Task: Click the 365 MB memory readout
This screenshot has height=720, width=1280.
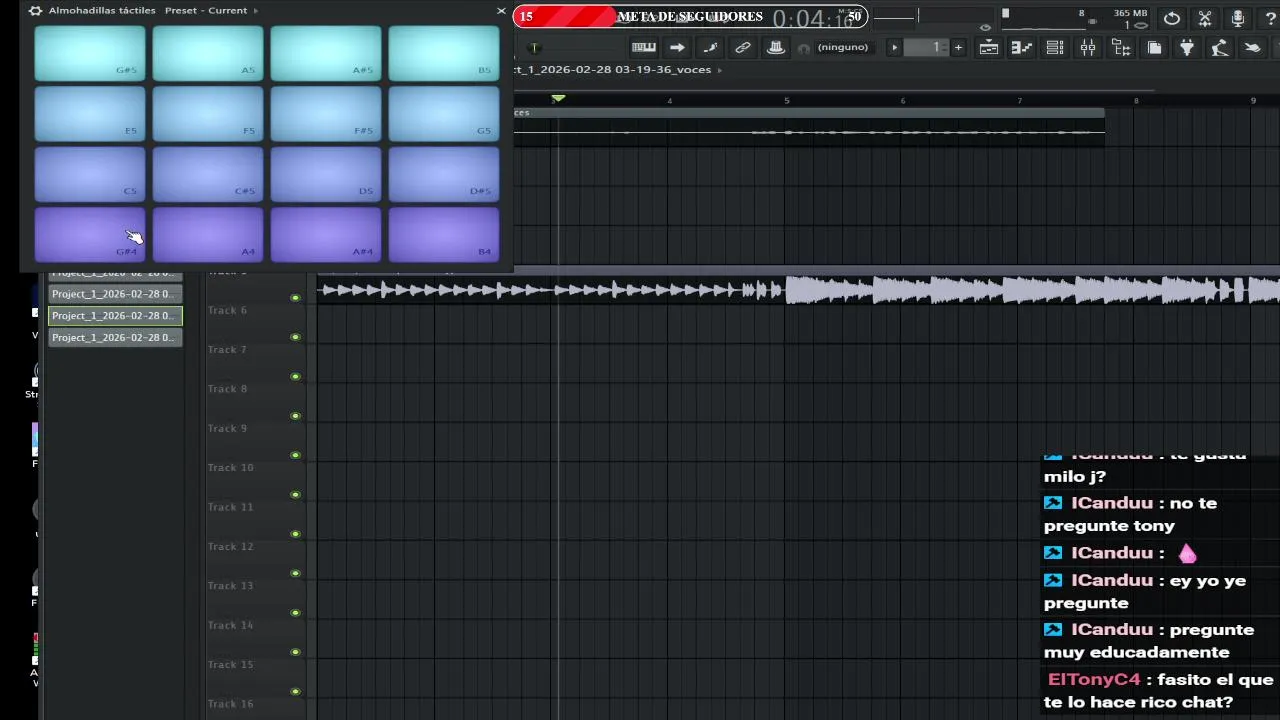Action: (1131, 13)
